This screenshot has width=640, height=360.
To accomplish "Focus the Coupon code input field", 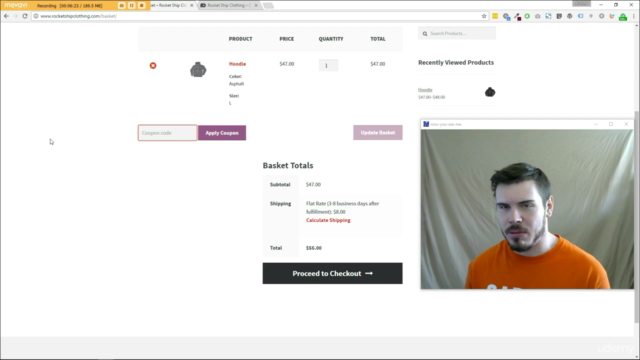I will tap(167, 133).
